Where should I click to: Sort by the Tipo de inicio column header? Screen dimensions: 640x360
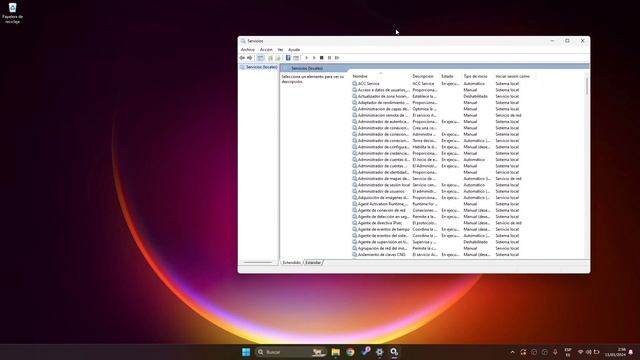[x=476, y=76]
